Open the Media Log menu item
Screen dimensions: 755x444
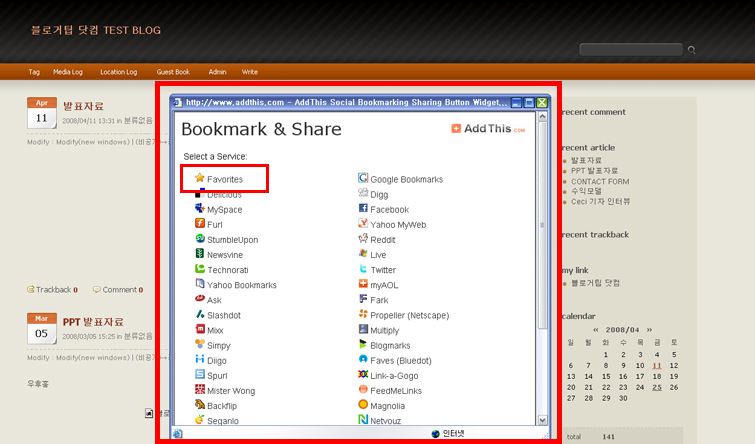tap(68, 72)
